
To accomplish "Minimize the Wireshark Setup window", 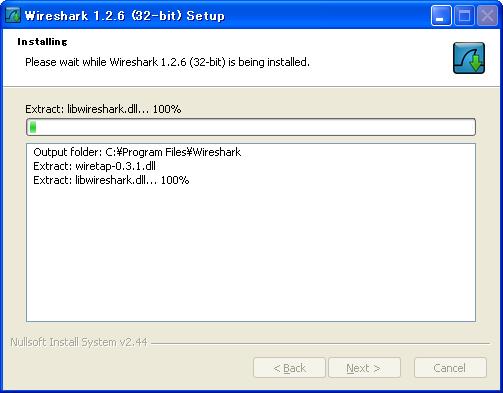I will [441, 15].
